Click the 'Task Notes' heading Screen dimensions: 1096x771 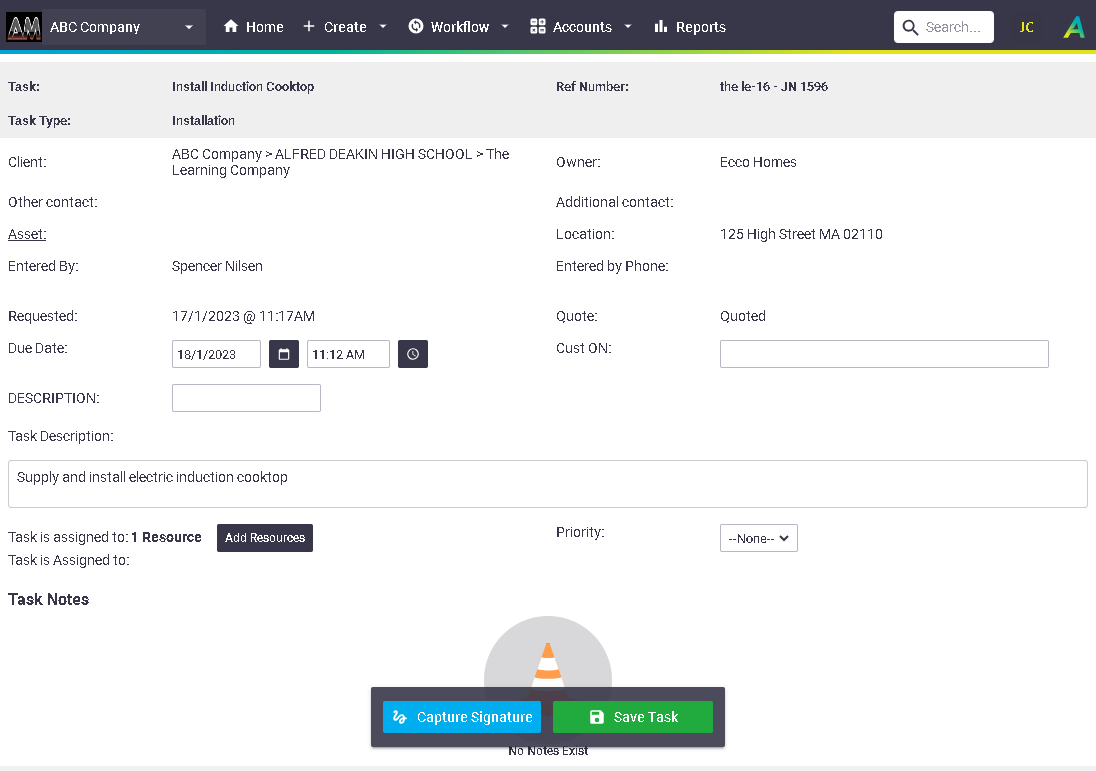tap(48, 599)
